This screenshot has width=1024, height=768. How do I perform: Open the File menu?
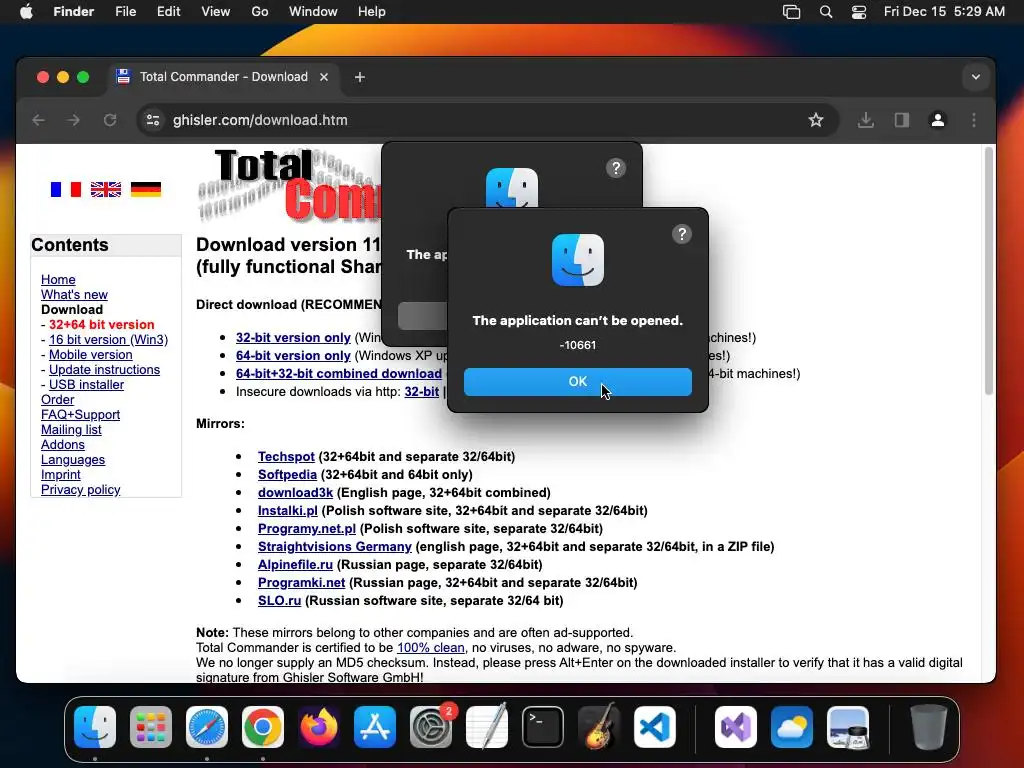pos(125,11)
